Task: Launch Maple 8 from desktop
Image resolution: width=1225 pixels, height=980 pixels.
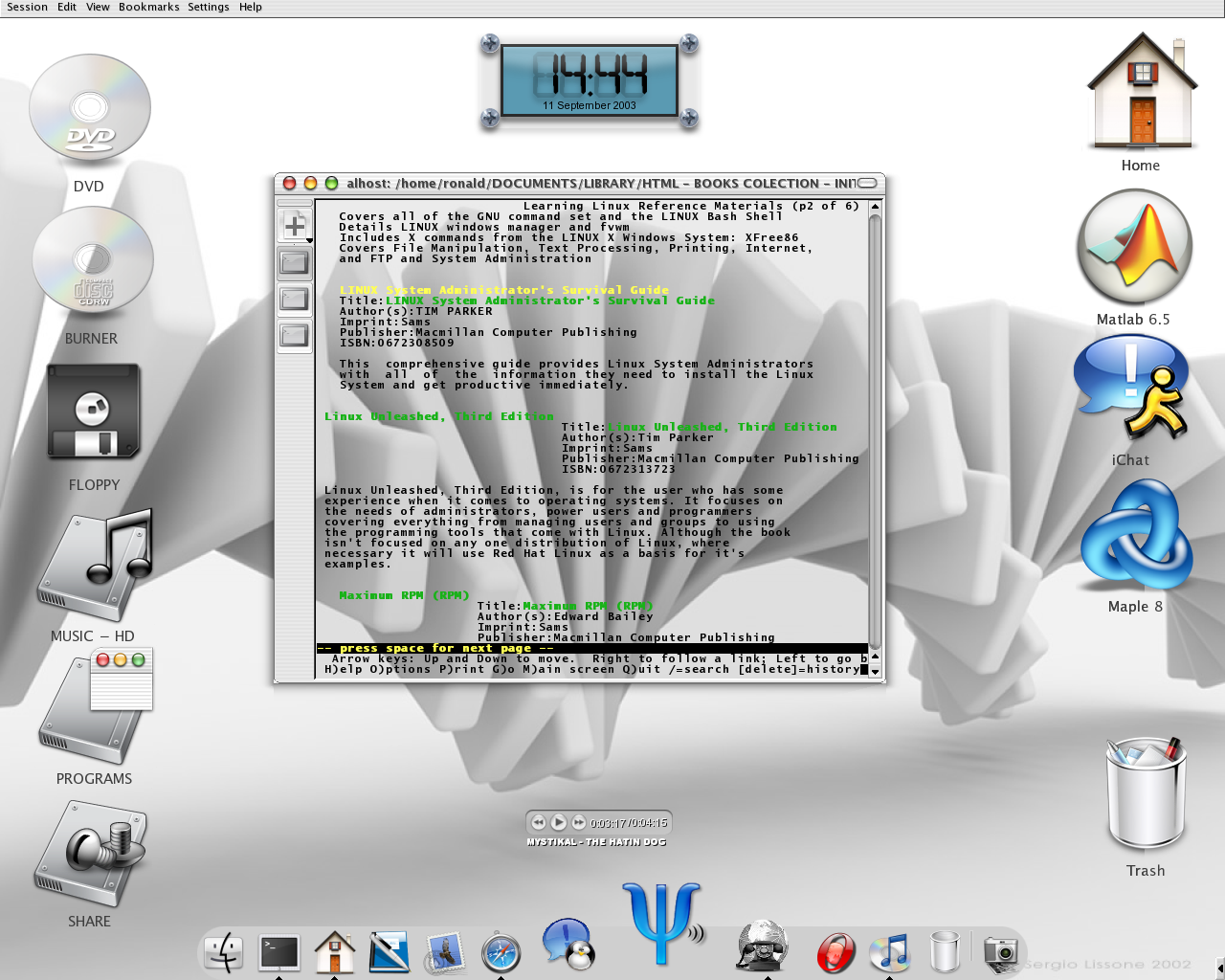Action: [x=1136, y=534]
